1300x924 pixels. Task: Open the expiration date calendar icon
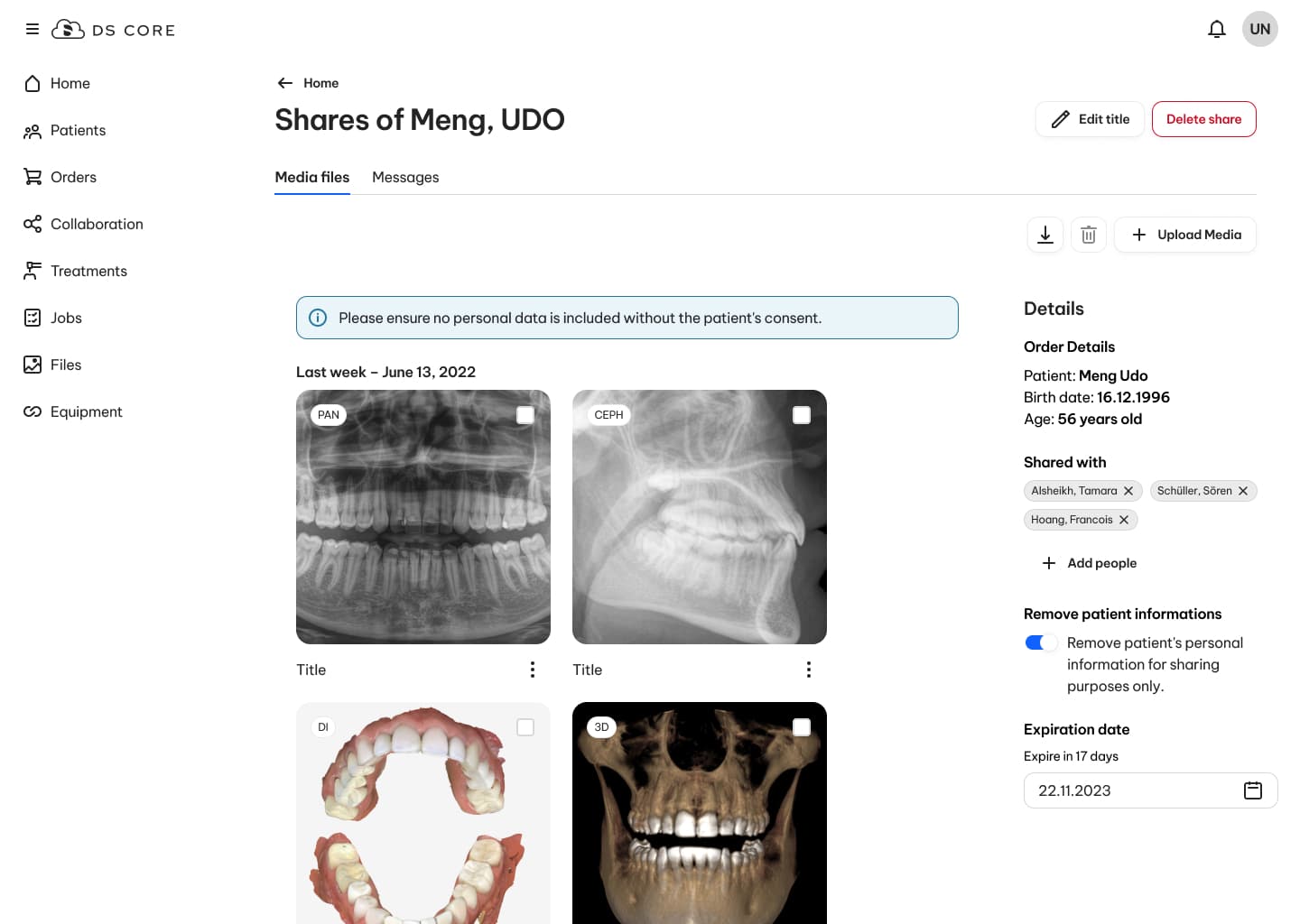[x=1253, y=790]
